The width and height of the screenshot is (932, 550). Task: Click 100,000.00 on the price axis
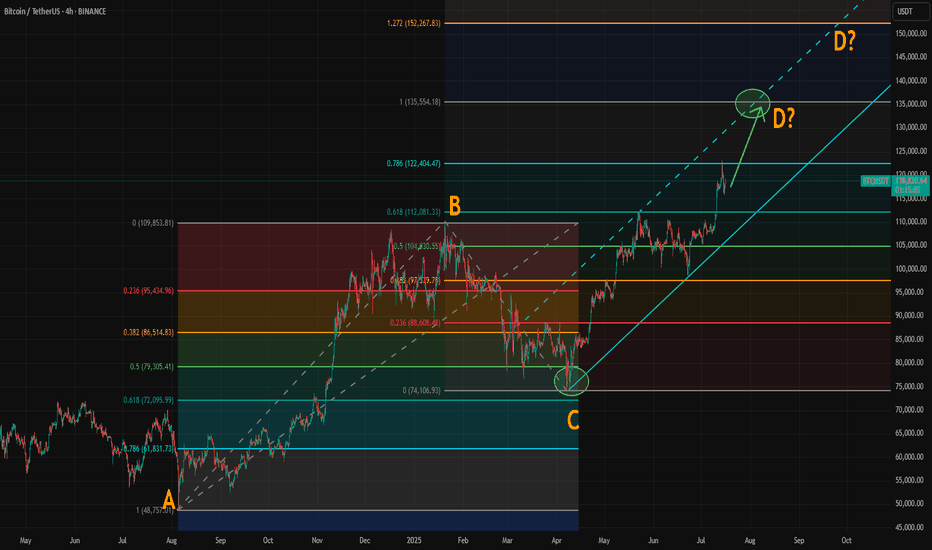tap(911, 269)
